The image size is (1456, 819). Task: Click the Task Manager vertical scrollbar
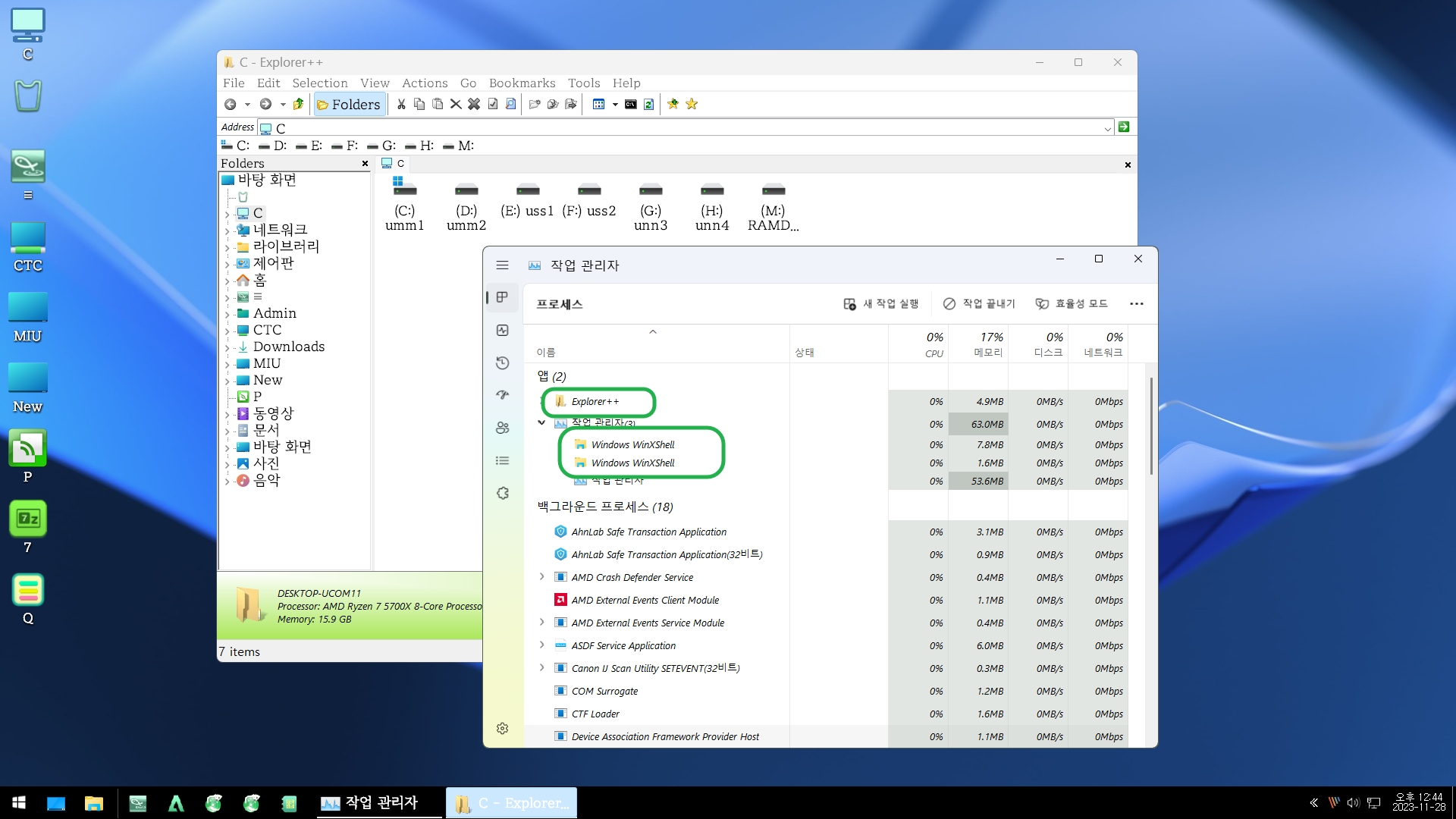(x=1151, y=426)
